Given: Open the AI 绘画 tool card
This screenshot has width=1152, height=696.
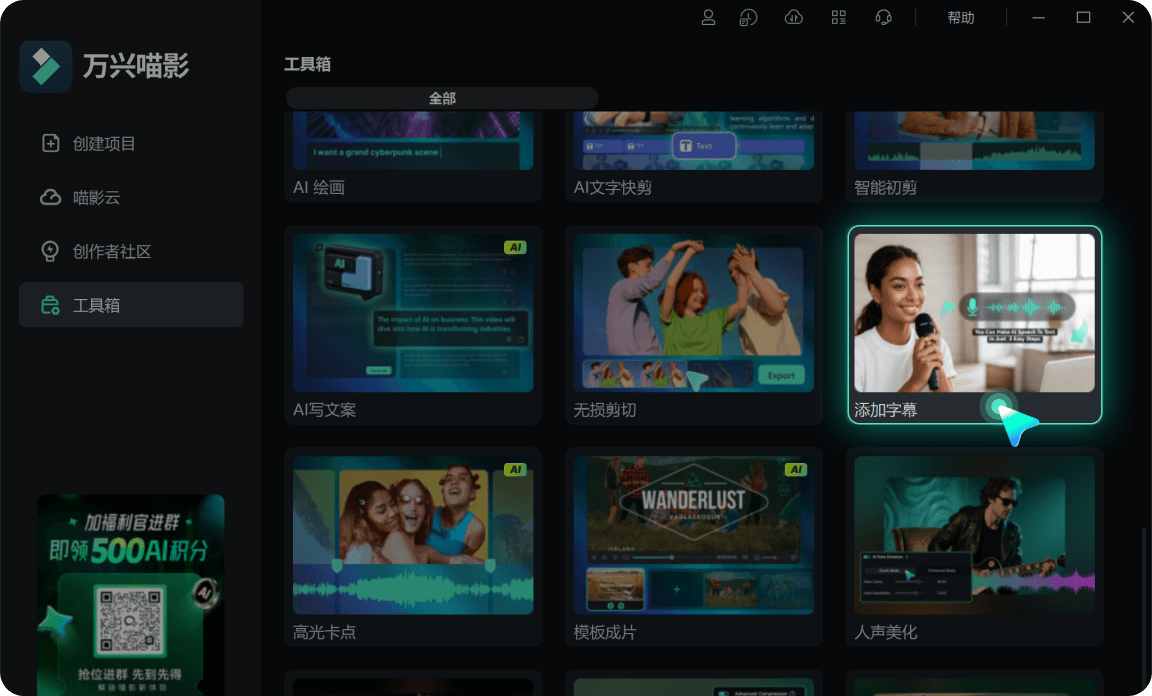Looking at the screenshot, I should tap(413, 156).
